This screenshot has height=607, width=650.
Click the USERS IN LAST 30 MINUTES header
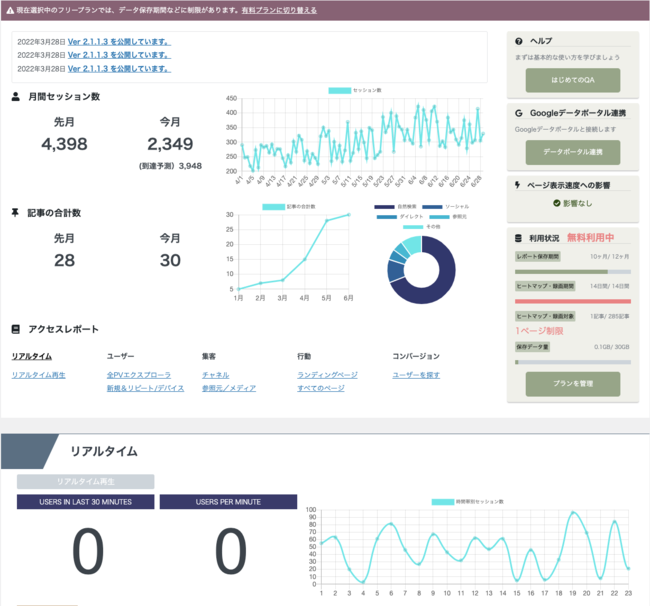(85, 502)
